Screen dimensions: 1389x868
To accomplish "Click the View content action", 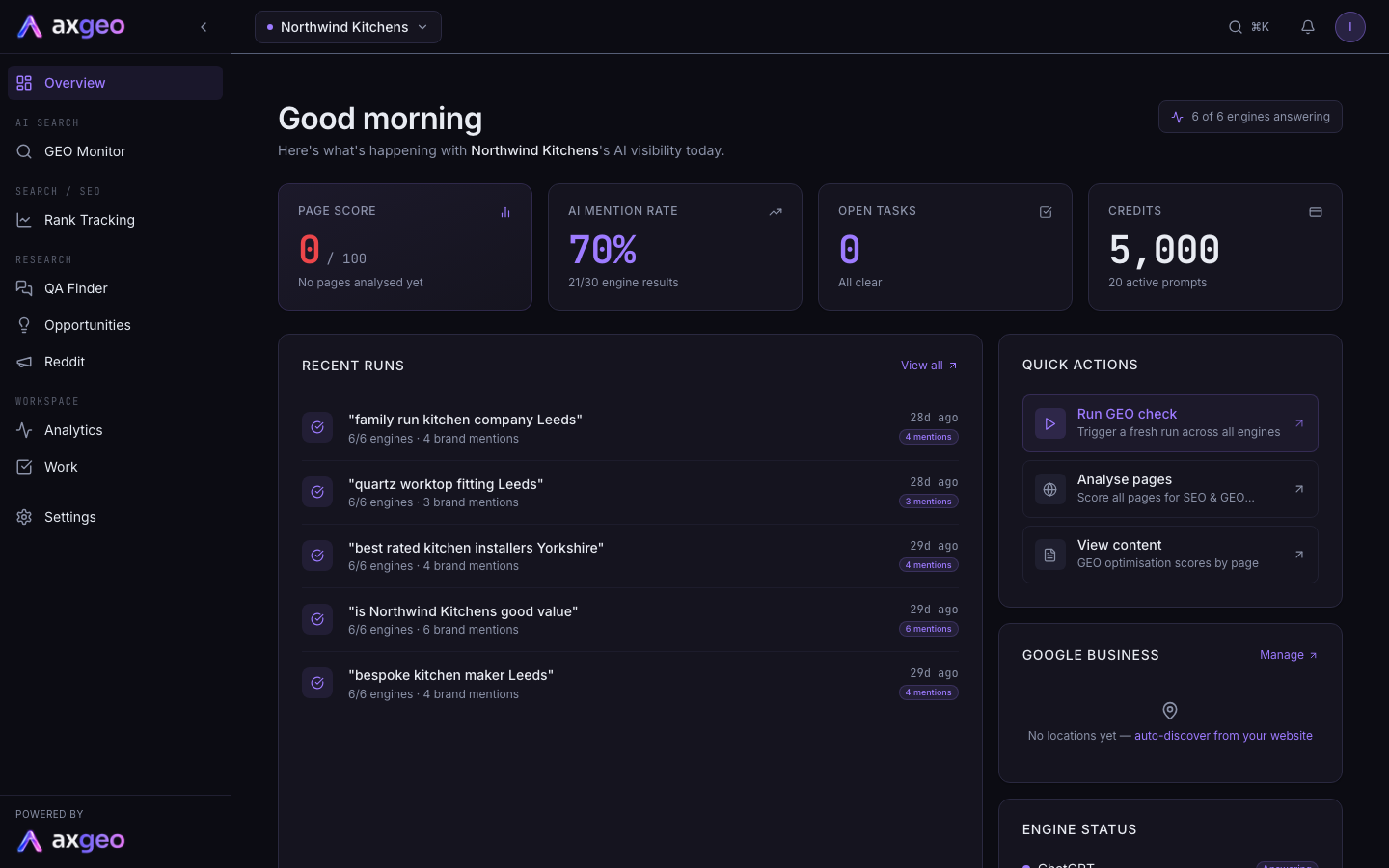I will 1170,555.
